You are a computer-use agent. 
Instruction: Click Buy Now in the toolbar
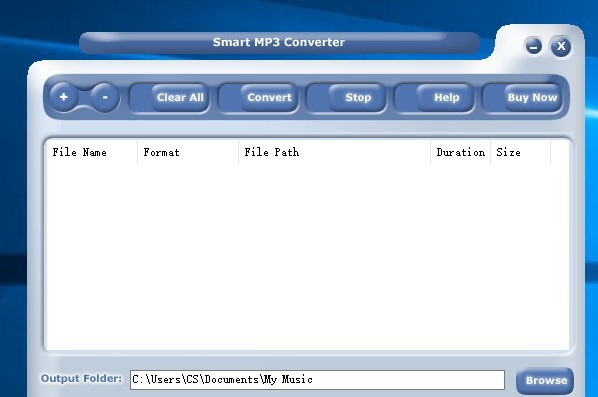(533, 98)
